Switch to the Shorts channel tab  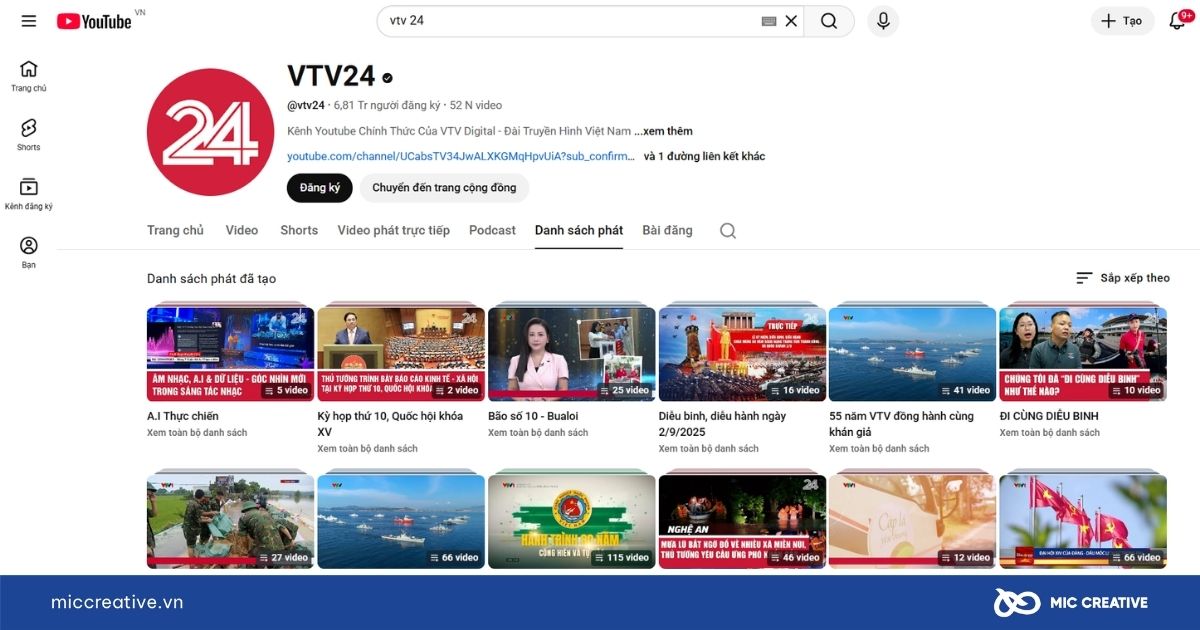pyautogui.click(x=299, y=230)
